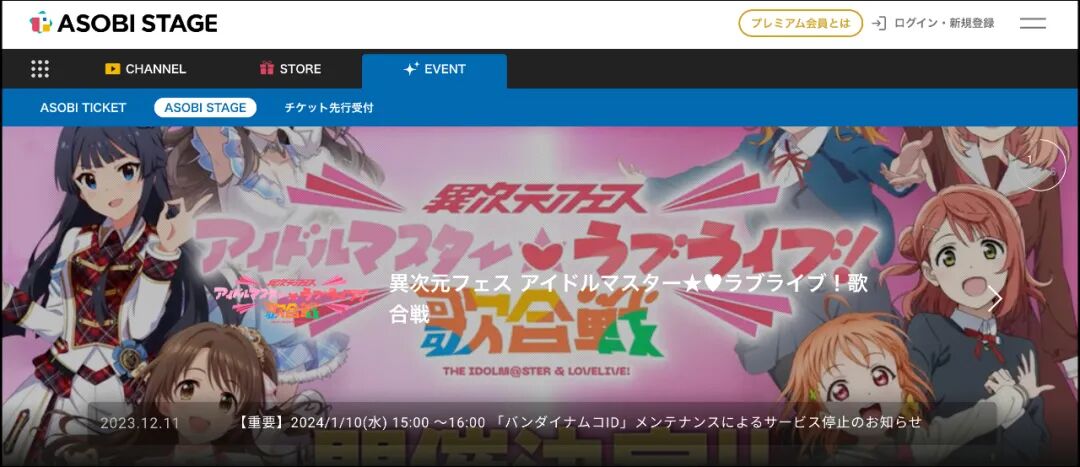Open the hamburger menu
1080x467 pixels.
tap(1032, 23)
